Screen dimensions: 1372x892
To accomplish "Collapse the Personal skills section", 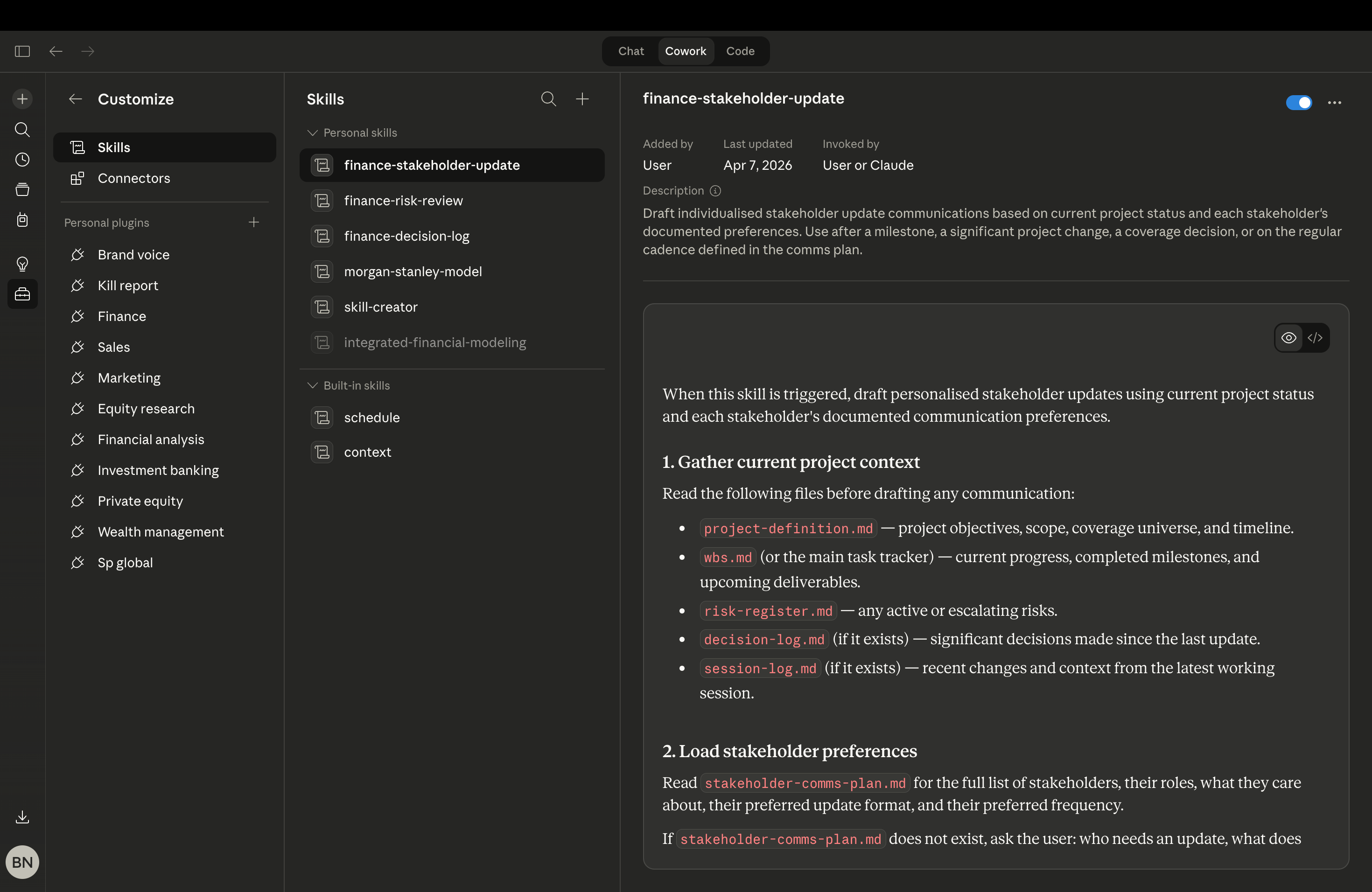I will [313, 133].
